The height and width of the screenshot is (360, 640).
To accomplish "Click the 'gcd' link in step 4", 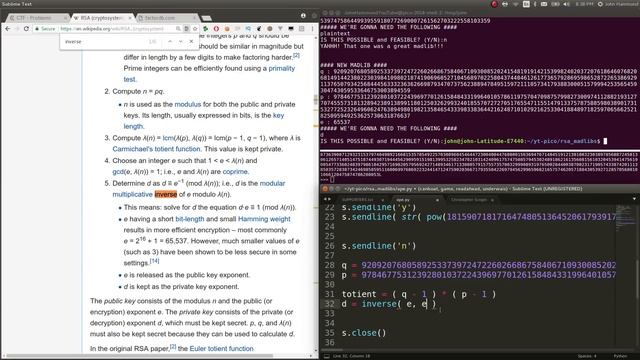I will (x=118, y=172).
